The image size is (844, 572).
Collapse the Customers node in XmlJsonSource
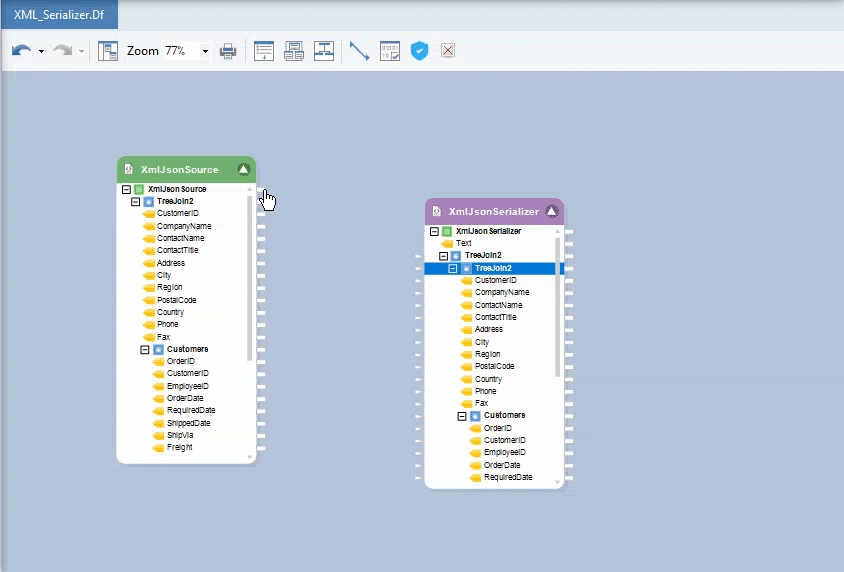click(145, 350)
